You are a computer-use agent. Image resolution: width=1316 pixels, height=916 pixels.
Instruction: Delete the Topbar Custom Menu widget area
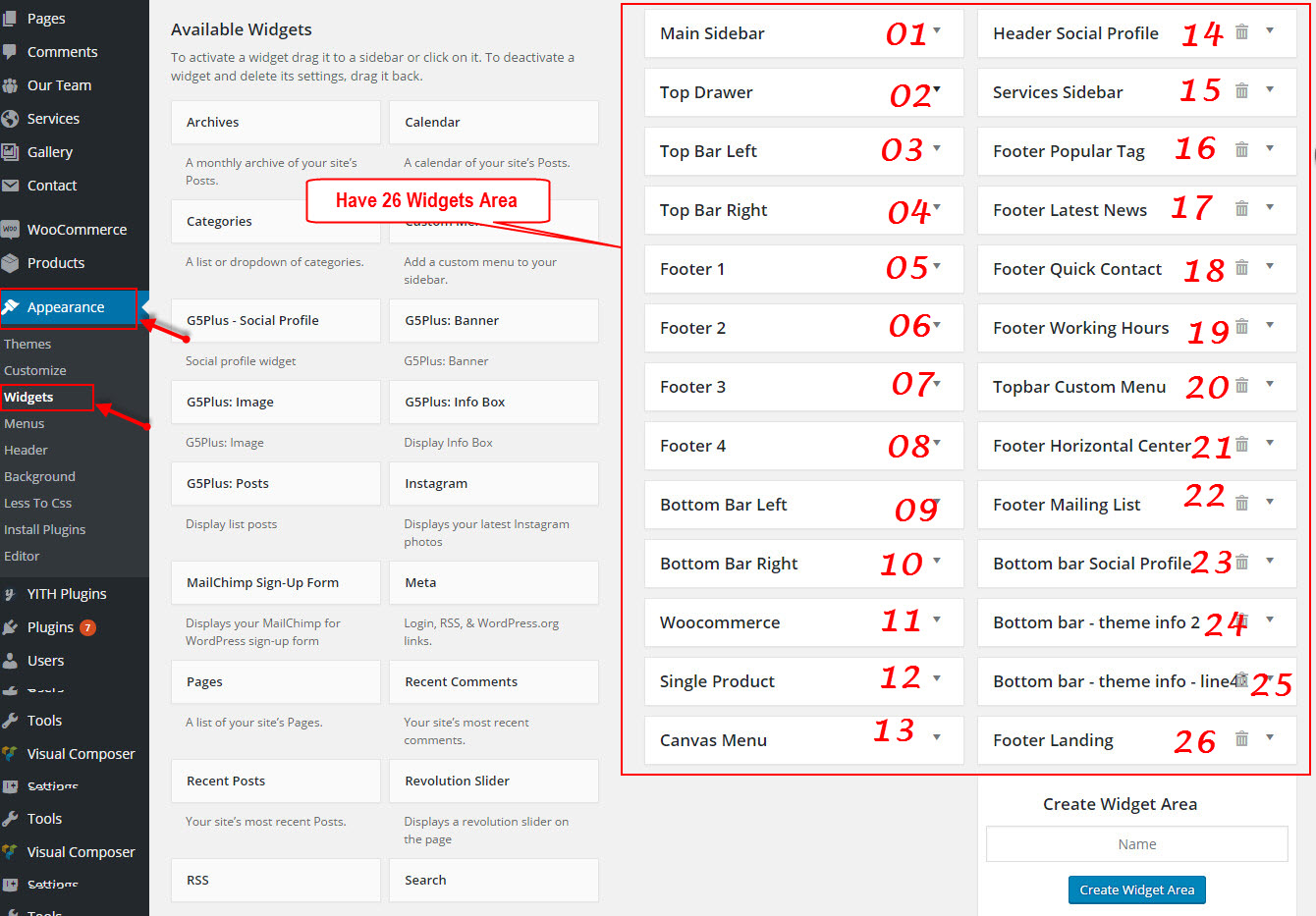click(1241, 386)
